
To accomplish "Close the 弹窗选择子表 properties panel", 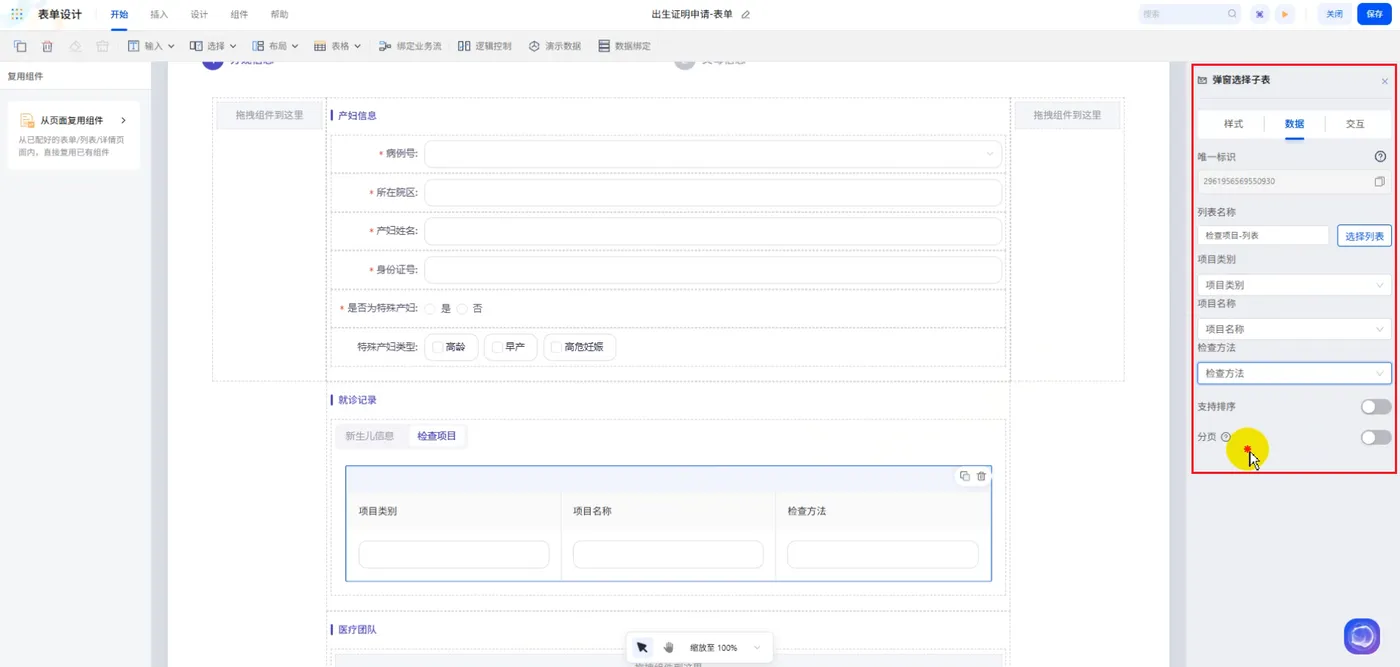I will [x=1384, y=81].
